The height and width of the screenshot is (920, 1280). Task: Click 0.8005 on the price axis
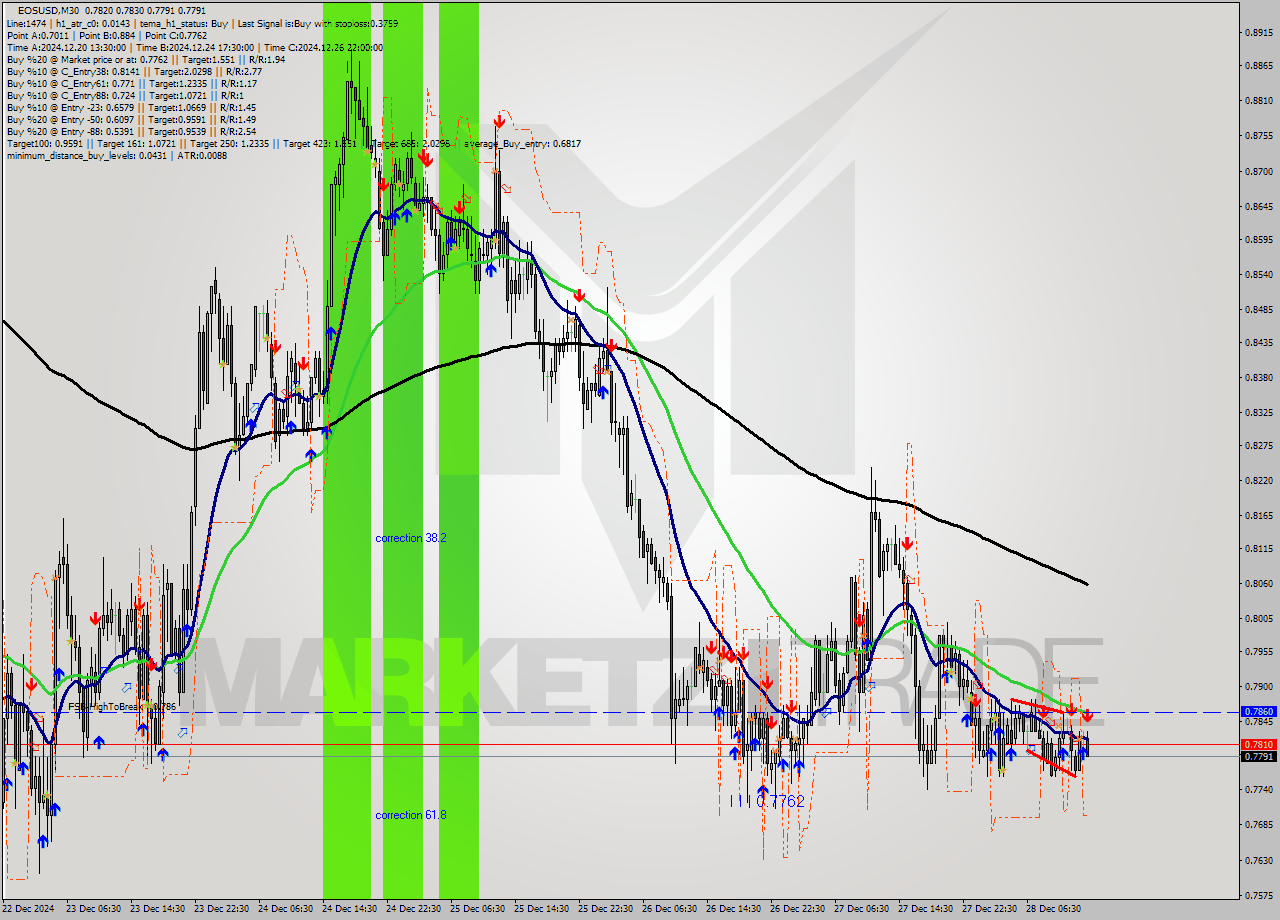pyautogui.click(x=1259, y=618)
